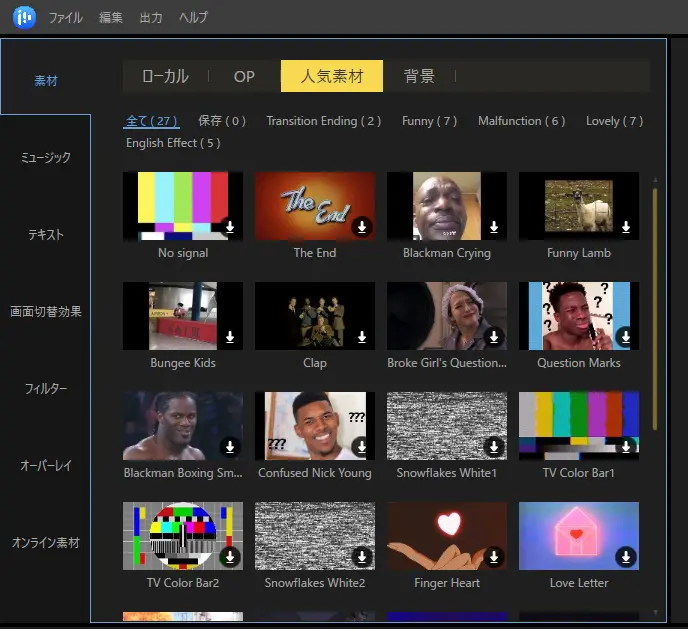688x629 pixels.
Task: Select the TV Color Bar2 thumbnail
Action: pyautogui.click(x=183, y=536)
